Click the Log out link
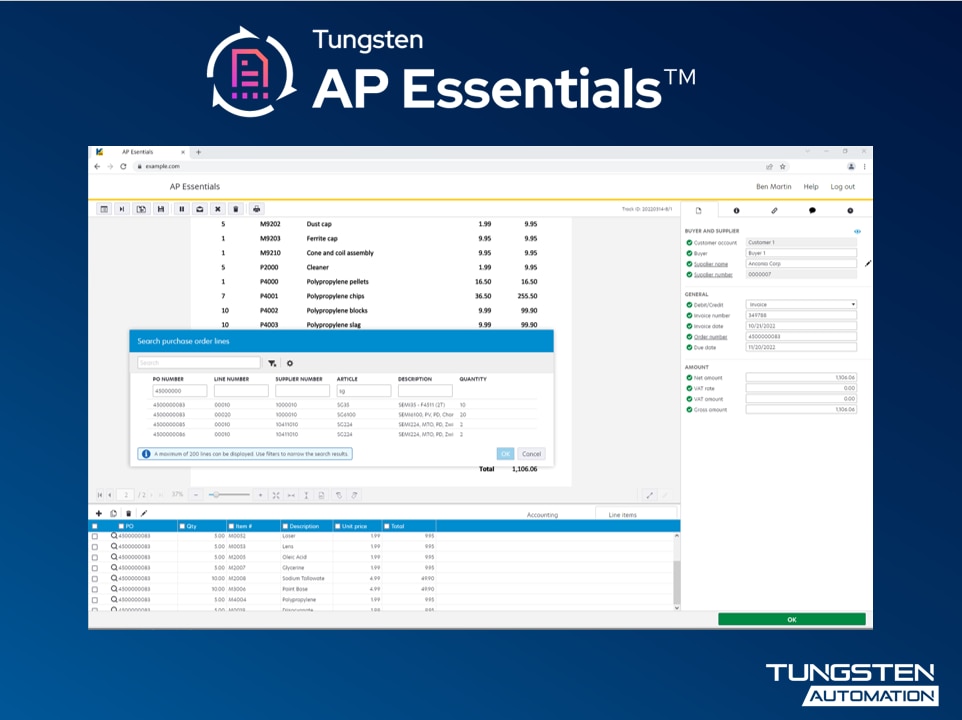 (x=842, y=187)
